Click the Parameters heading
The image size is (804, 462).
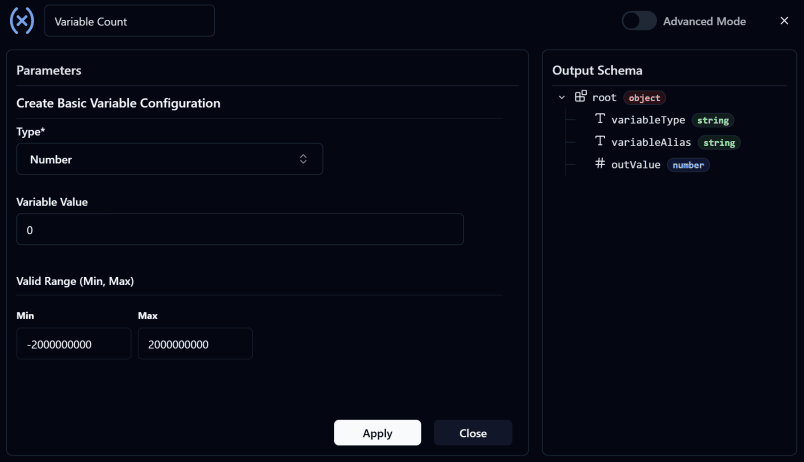click(x=49, y=70)
